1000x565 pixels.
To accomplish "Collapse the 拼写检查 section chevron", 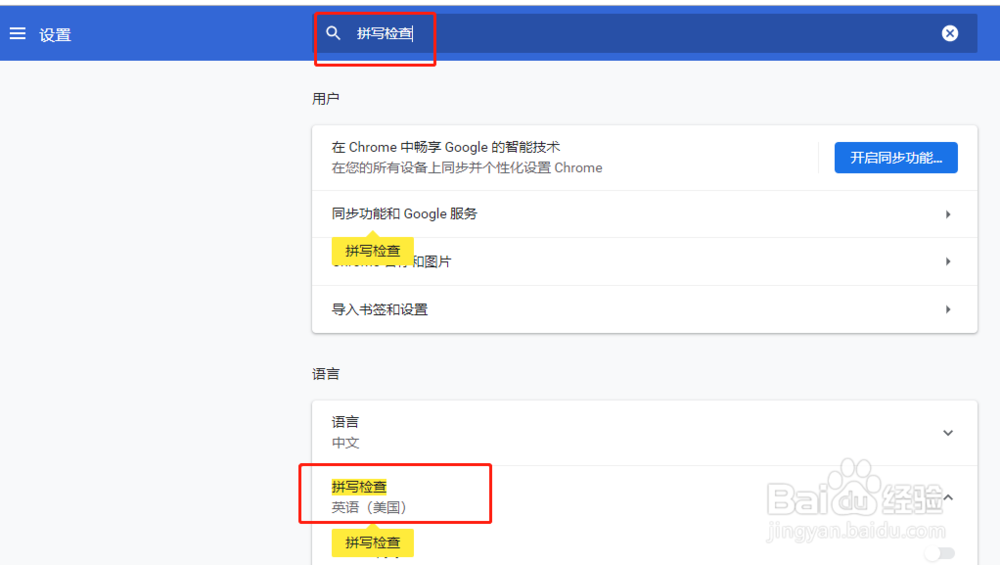I will point(947,497).
